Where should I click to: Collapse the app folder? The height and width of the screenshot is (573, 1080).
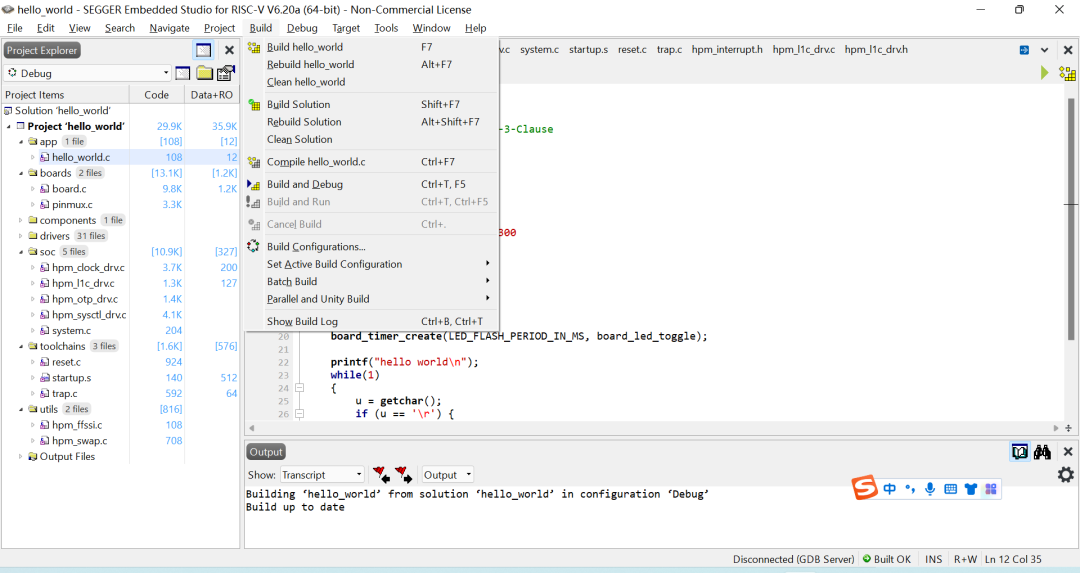pyautogui.click(x=21, y=142)
